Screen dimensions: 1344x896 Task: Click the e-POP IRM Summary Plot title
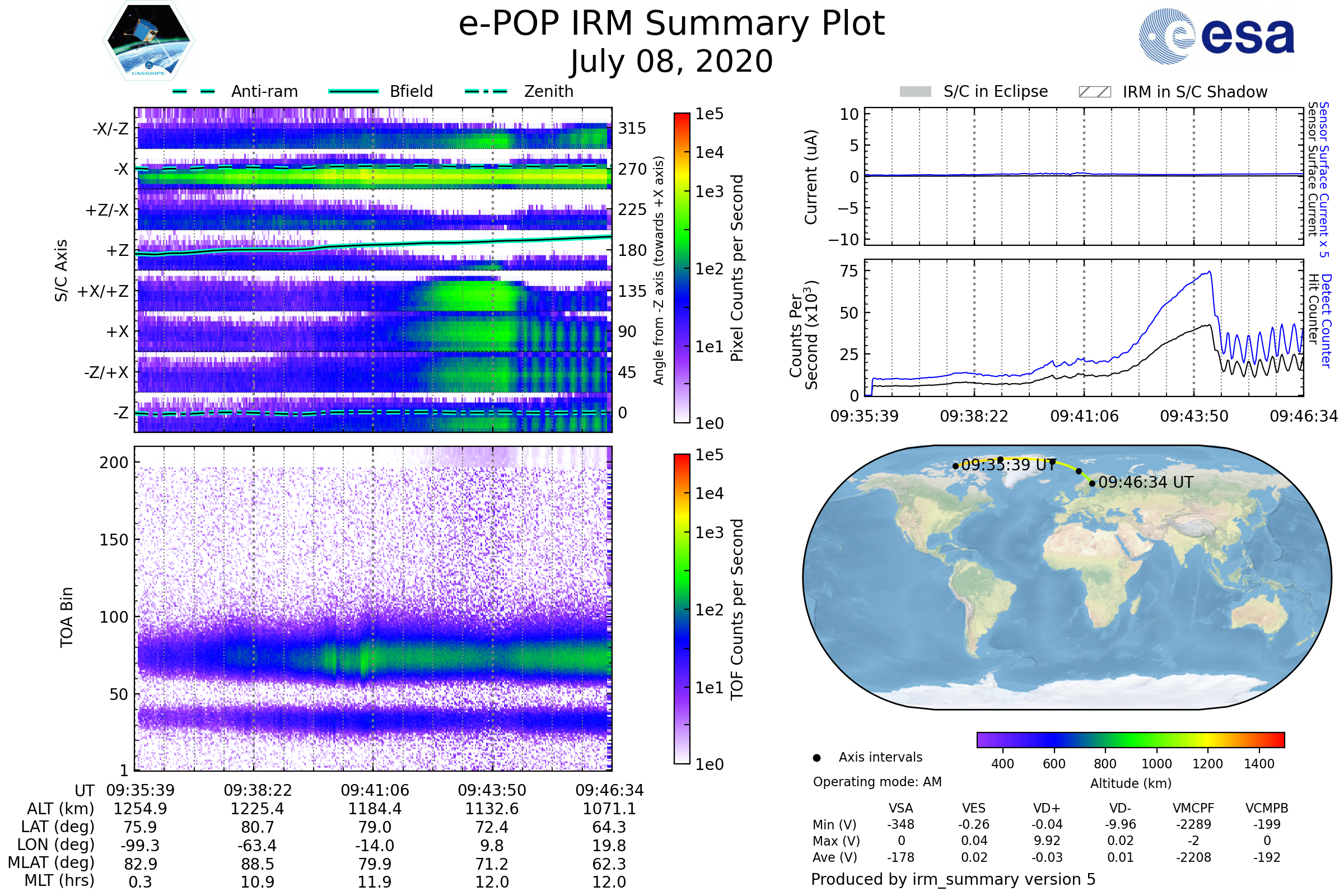[671, 24]
